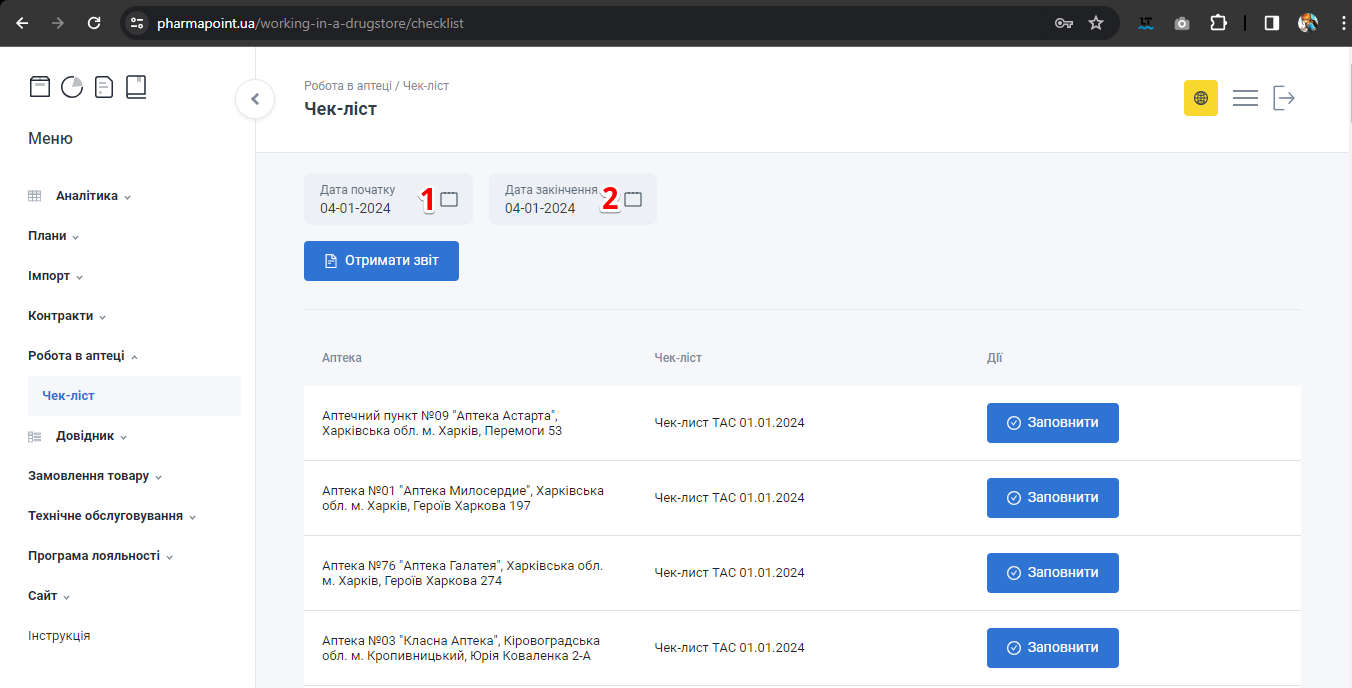Click Заповнити for Класна Аптека row

(1052, 648)
